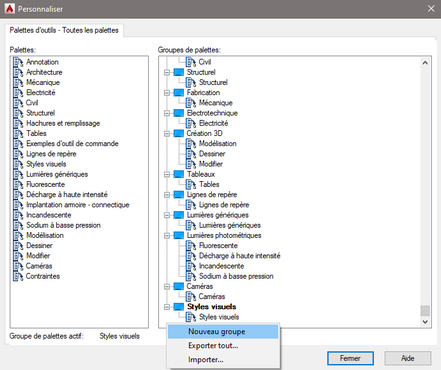
Task: Collapse the Styles visuels group
Action: (x=167, y=307)
